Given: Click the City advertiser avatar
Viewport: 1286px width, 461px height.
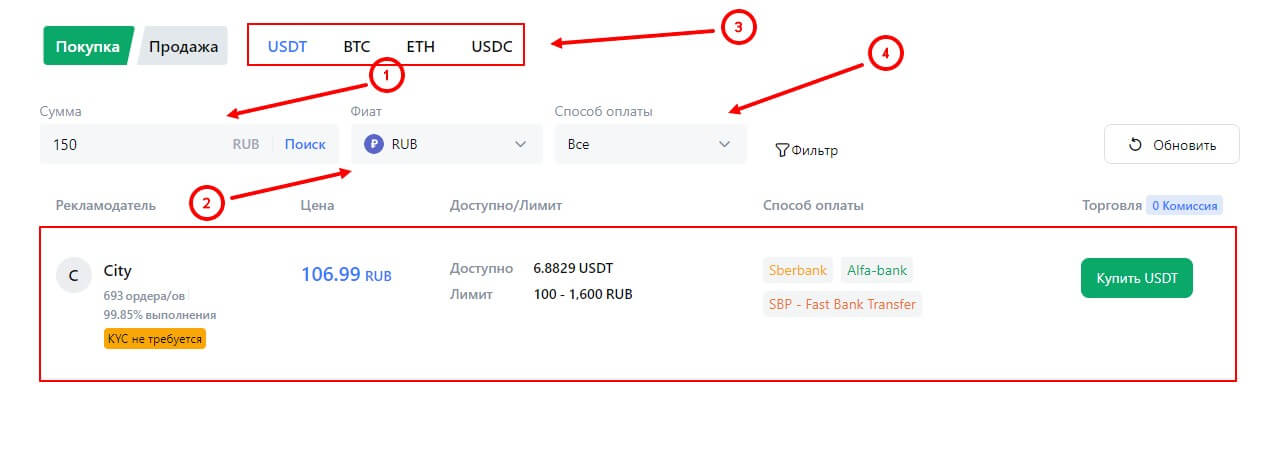Looking at the screenshot, I should [x=74, y=275].
